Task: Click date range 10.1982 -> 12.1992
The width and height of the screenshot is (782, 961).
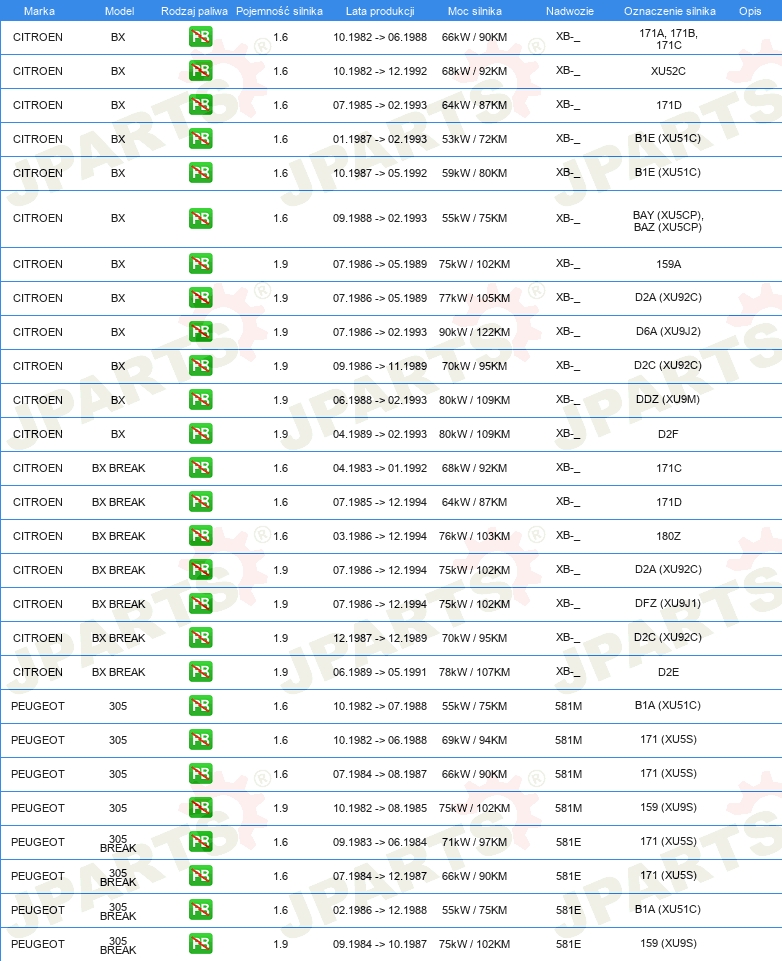Action: click(x=380, y=71)
